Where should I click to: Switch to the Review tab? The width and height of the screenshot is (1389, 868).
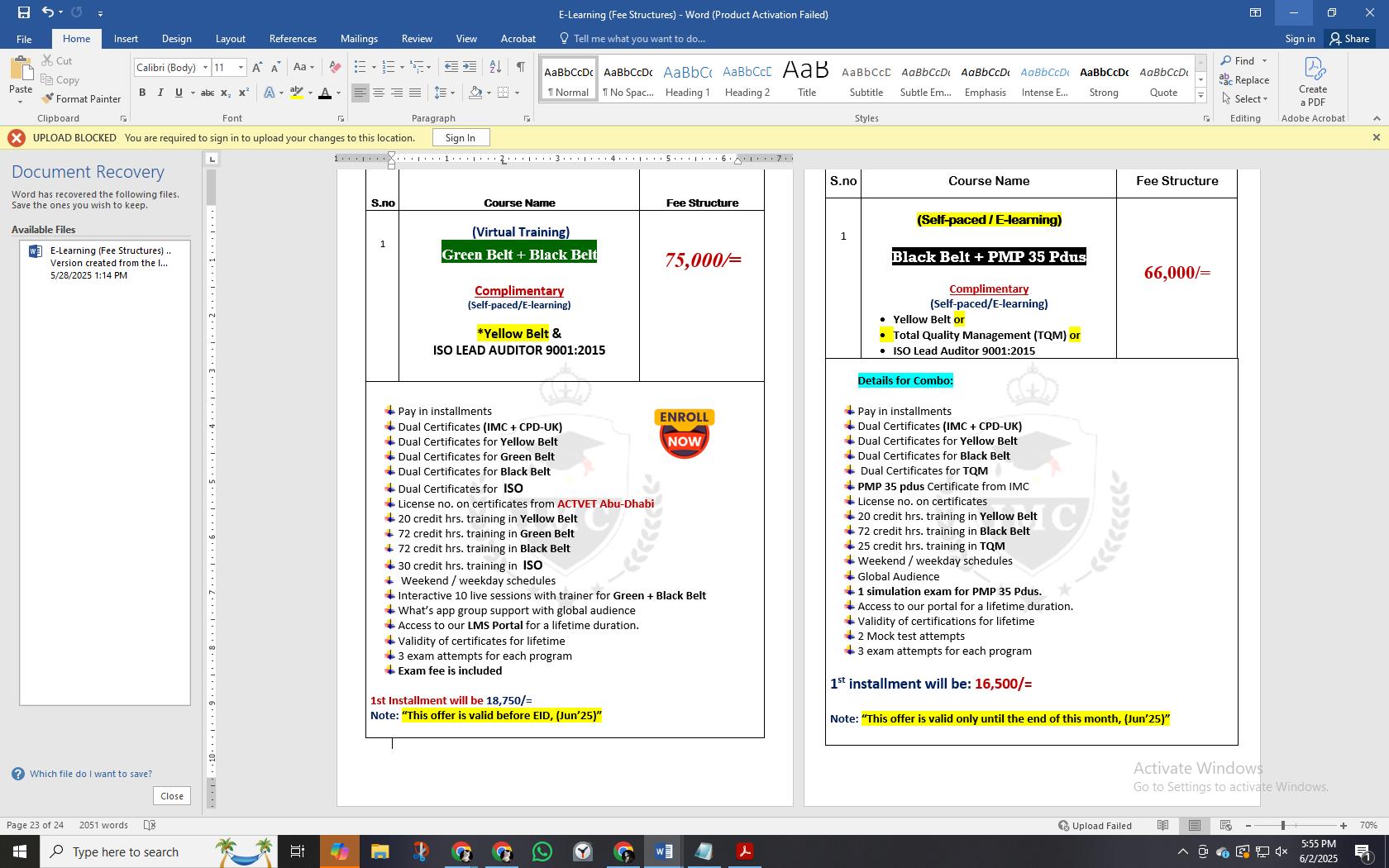417,39
